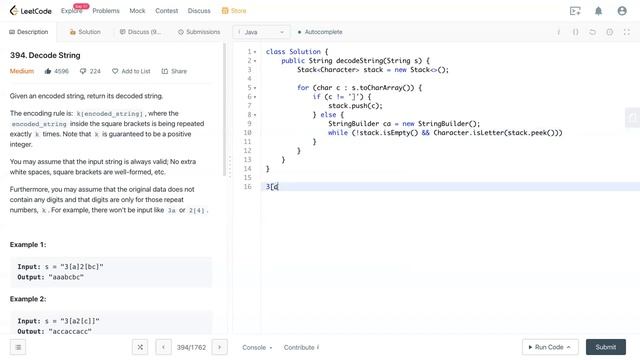The width and height of the screenshot is (640, 360).
Task: Click line number 10 in gutter
Action: pos(247,133)
